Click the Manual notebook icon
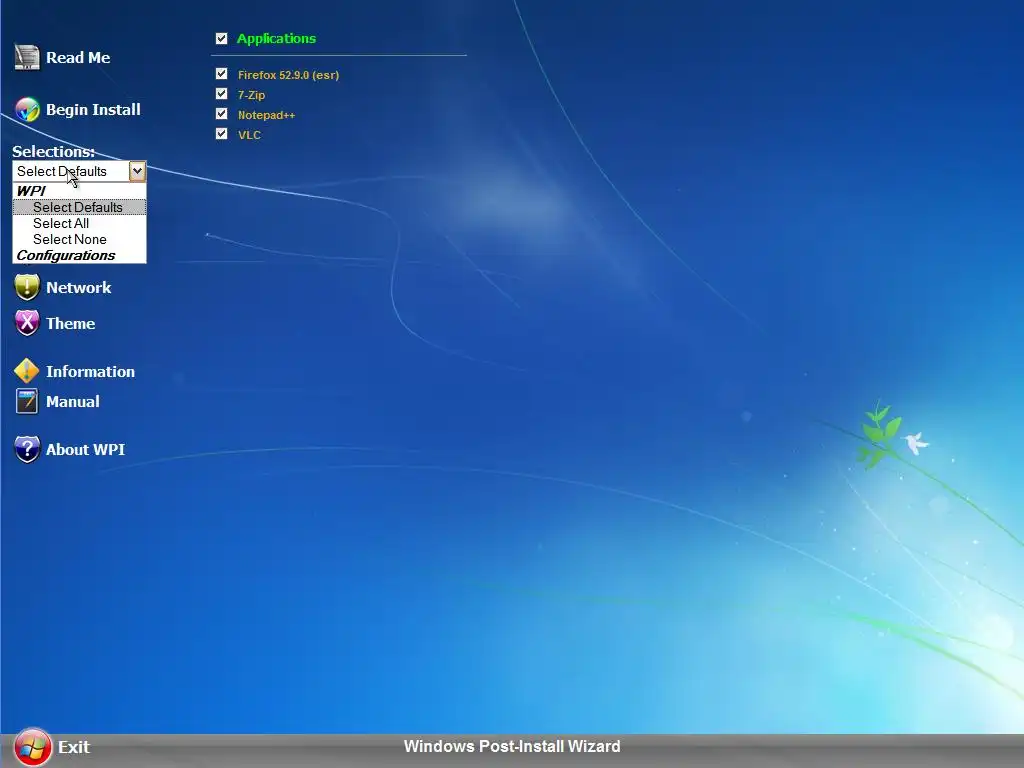The height and width of the screenshot is (768, 1024). coord(27,401)
